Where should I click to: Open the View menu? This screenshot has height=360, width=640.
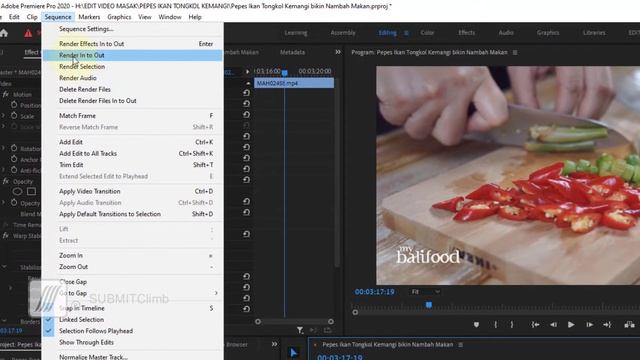[x=144, y=17]
